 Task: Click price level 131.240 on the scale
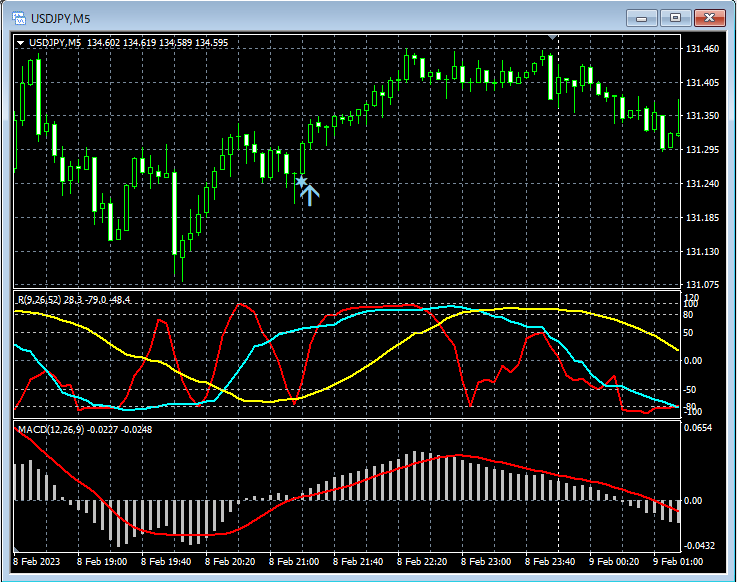click(702, 183)
